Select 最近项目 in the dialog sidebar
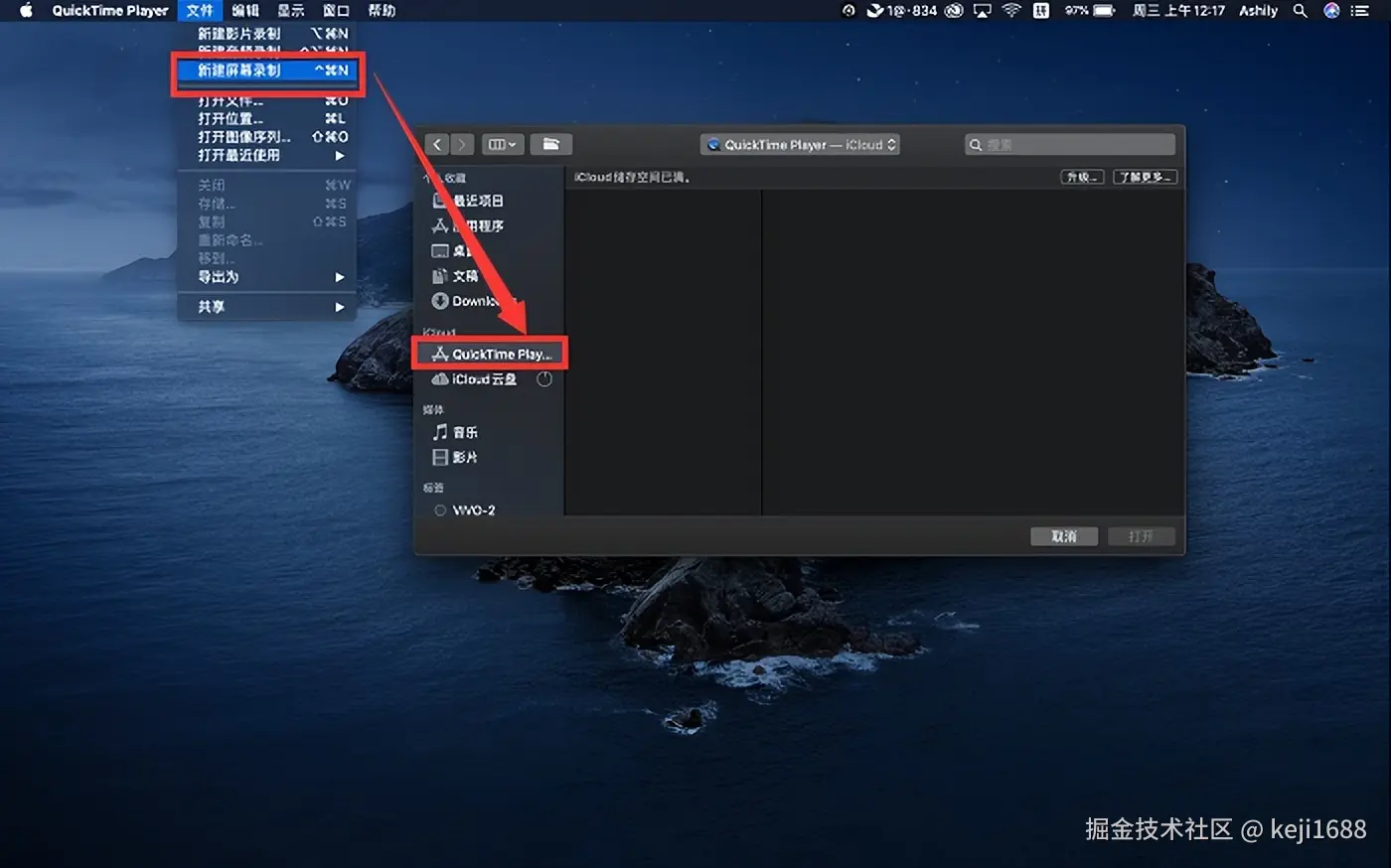Image resolution: width=1391 pixels, height=868 pixels. click(468, 201)
